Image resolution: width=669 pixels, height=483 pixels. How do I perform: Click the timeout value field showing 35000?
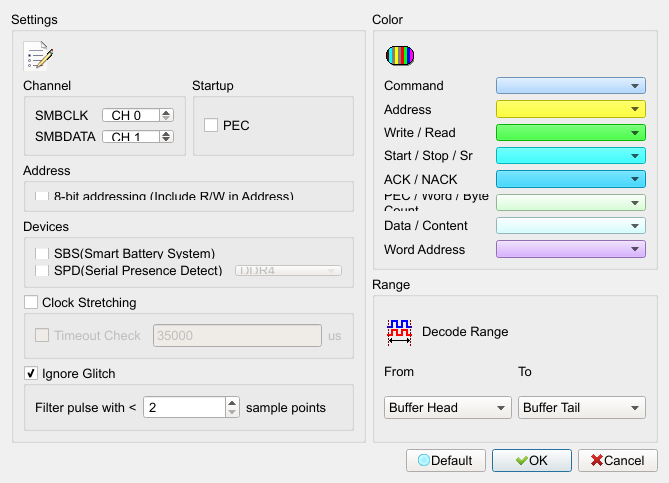[237, 335]
